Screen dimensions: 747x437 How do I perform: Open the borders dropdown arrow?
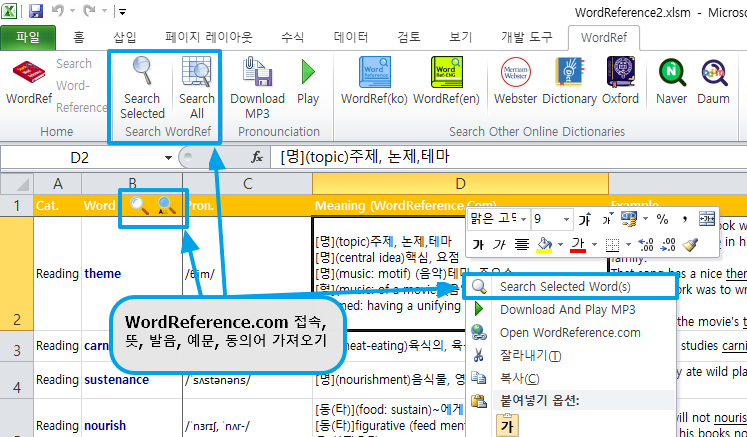[x=628, y=245]
